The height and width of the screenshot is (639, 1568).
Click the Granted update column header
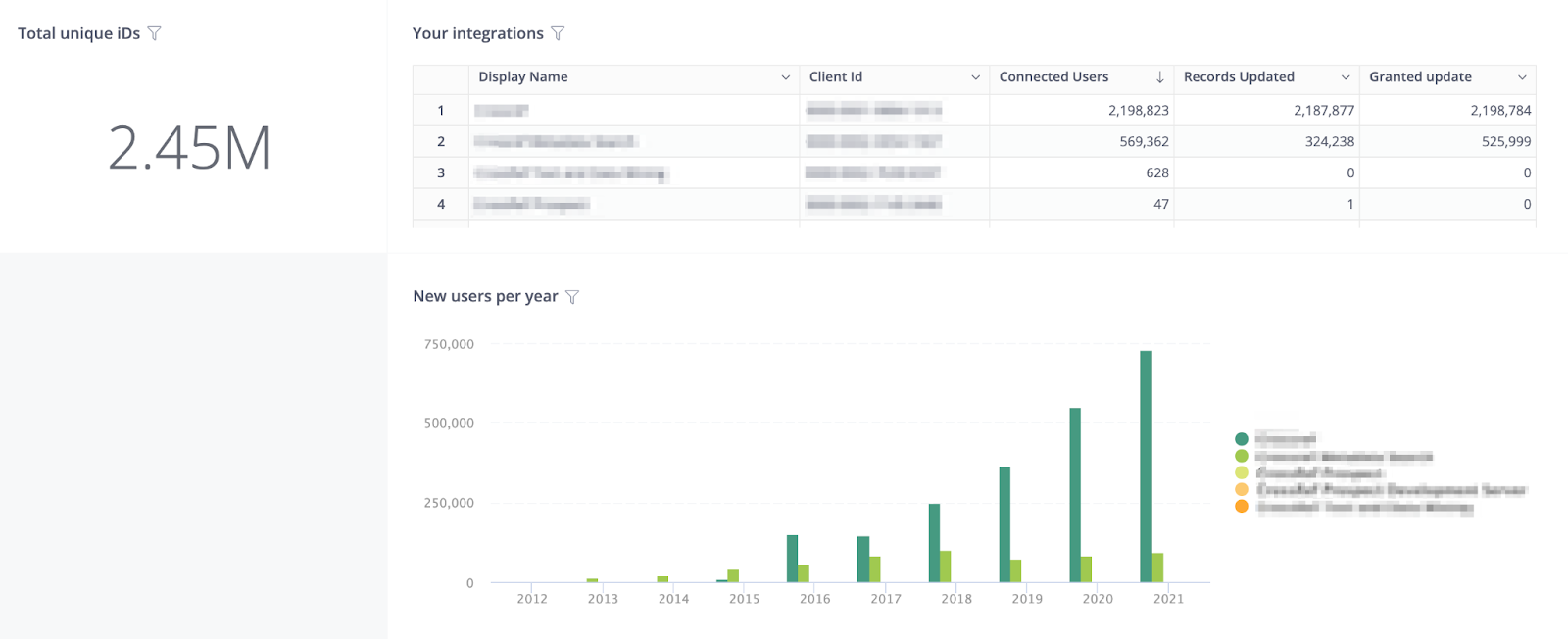[1447, 77]
